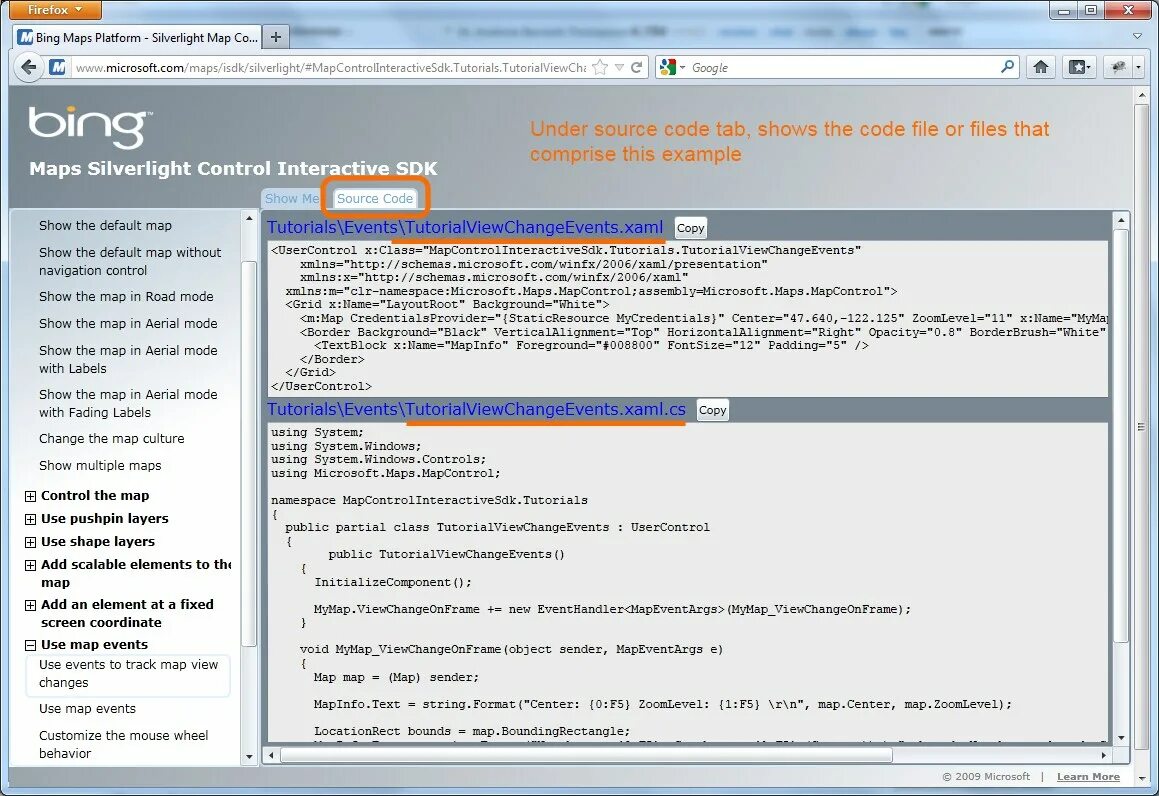Expand the Use shape layers section
Viewport: 1159px width, 796px height.
30,542
